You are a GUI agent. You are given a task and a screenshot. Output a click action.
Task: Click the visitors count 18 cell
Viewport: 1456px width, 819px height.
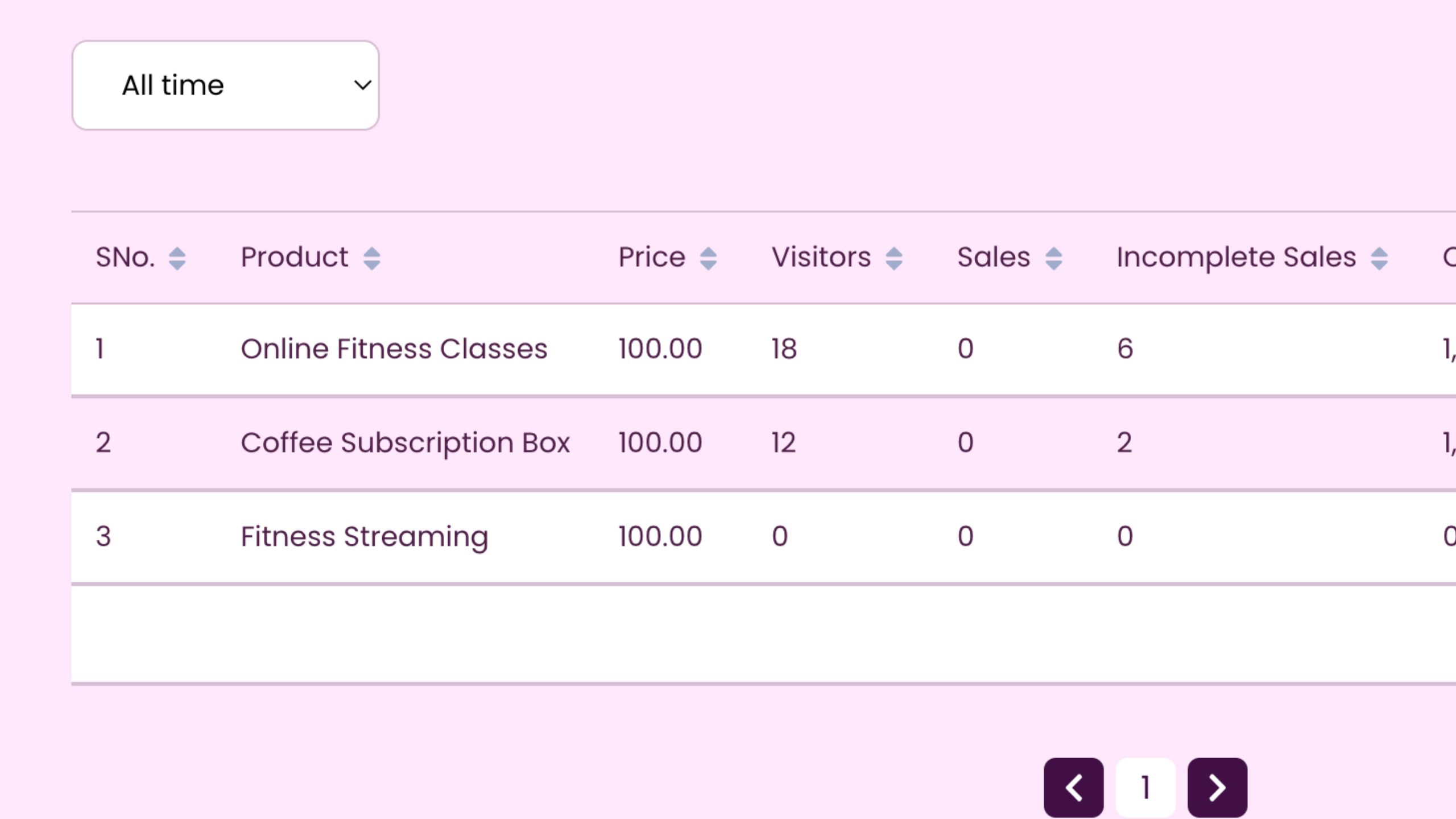(784, 349)
